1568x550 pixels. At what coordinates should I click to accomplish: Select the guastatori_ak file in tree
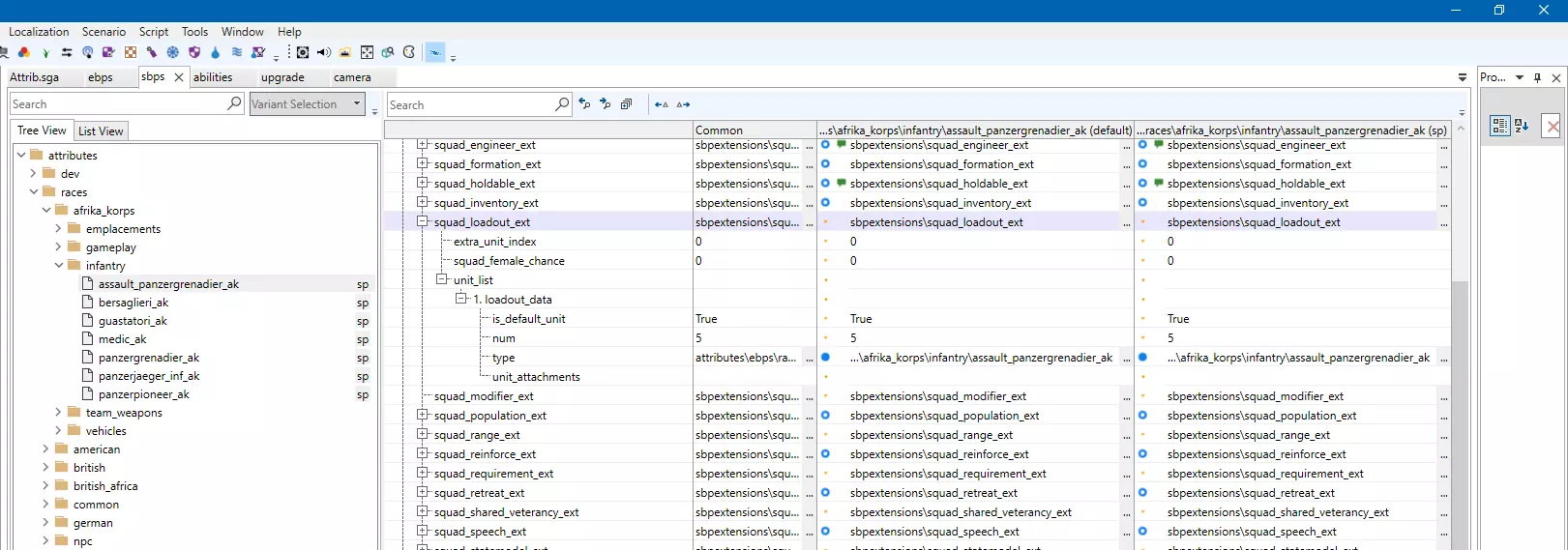click(x=133, y=321)
